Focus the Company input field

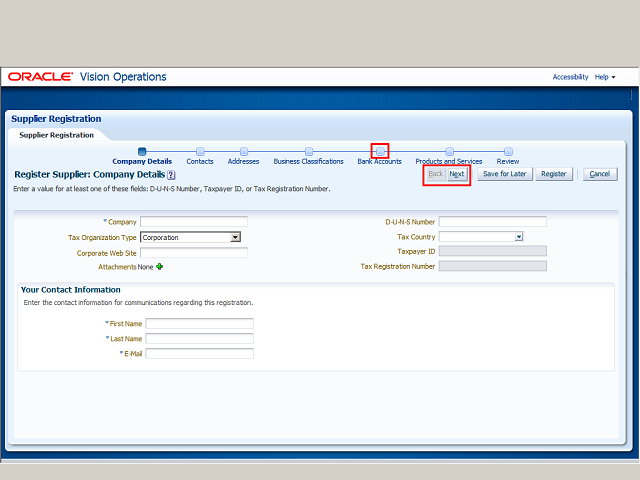click(x=194, y=222)
